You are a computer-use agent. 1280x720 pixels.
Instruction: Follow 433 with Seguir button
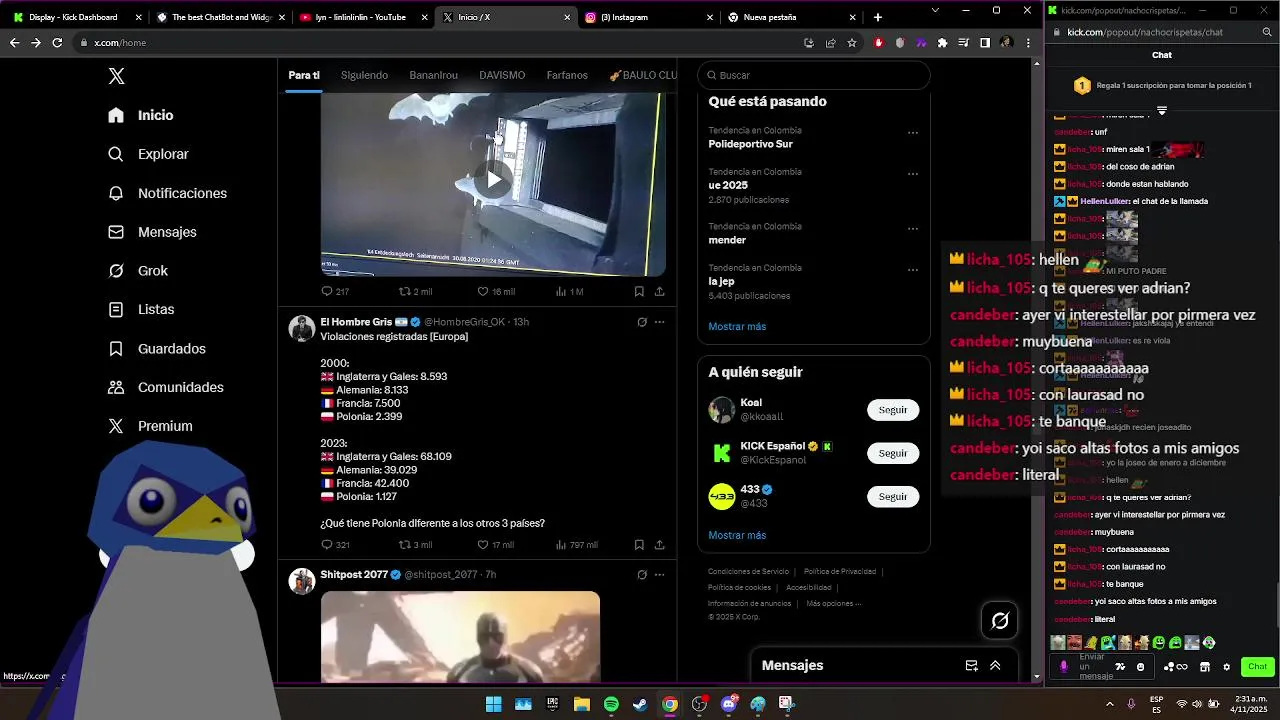click(x=893, y=496)
